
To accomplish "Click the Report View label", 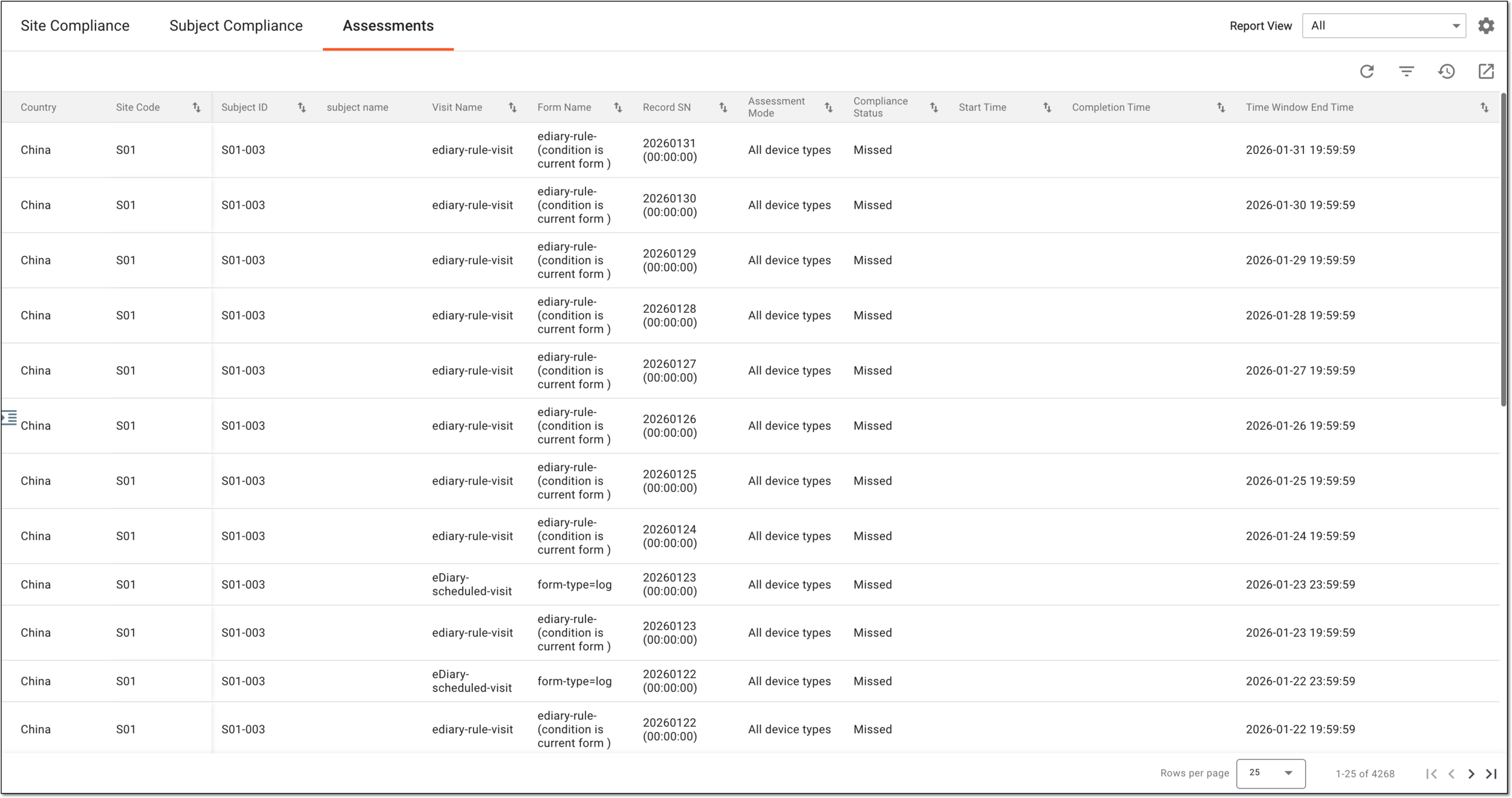I will coord(1260,26).
